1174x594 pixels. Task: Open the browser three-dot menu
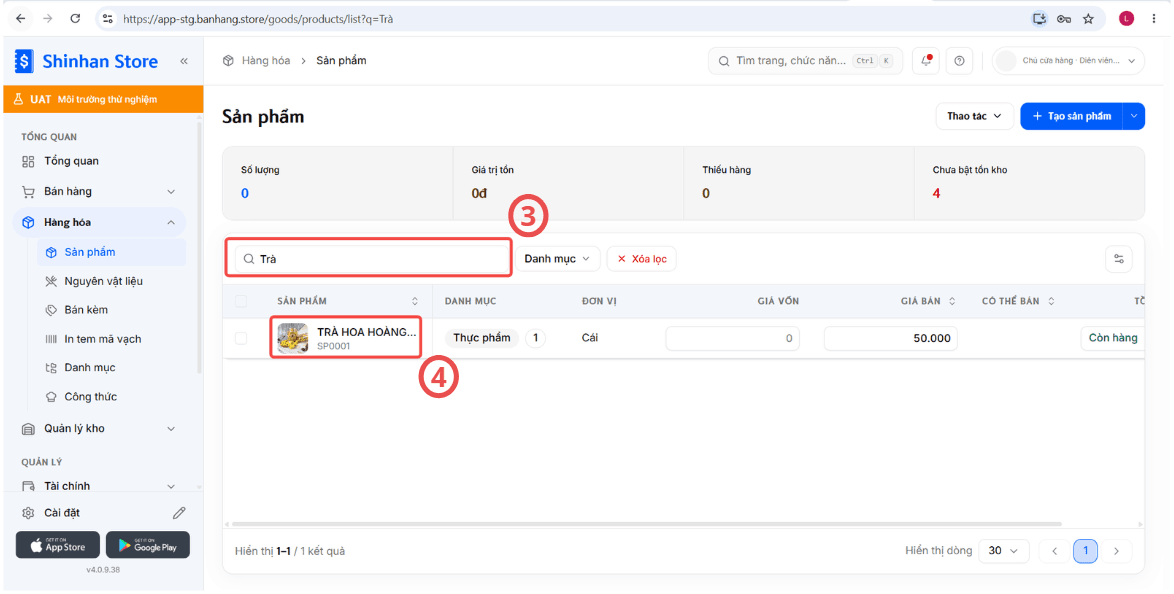1154,19
